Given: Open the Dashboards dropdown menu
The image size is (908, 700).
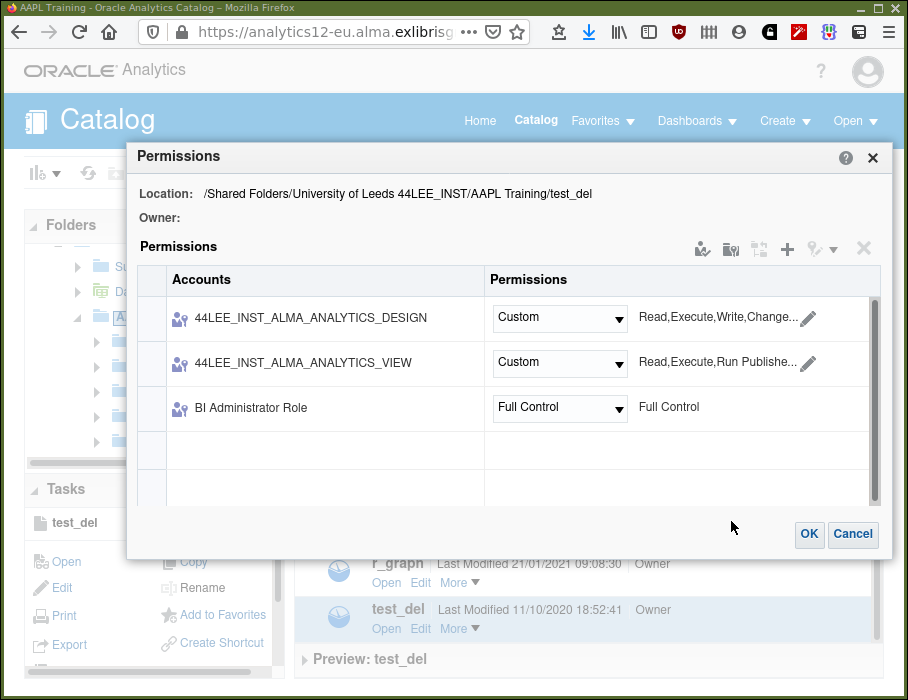Looking at the screenshot, I should 697,121.
